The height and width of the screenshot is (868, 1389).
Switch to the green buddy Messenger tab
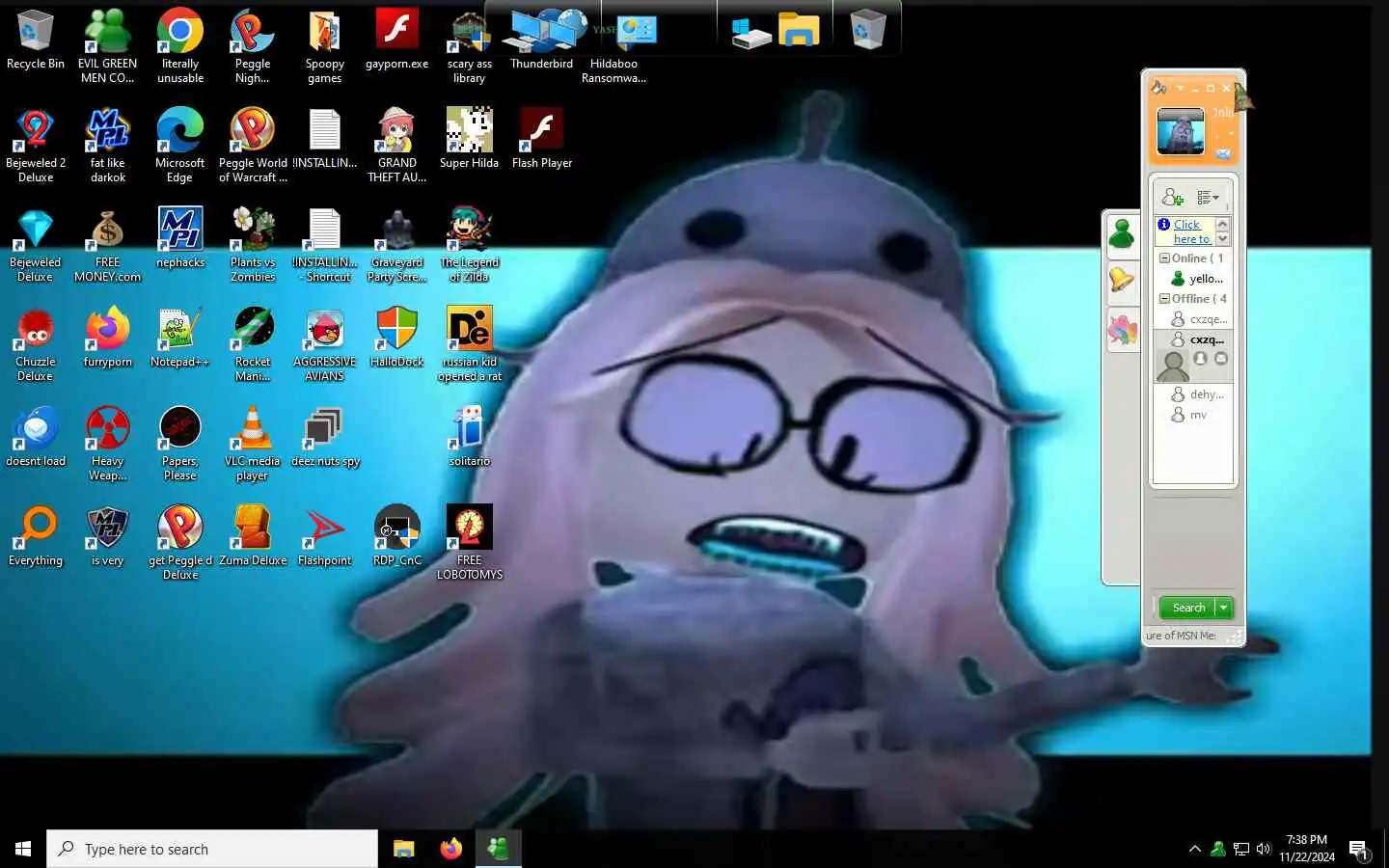tap(1121, 233)
